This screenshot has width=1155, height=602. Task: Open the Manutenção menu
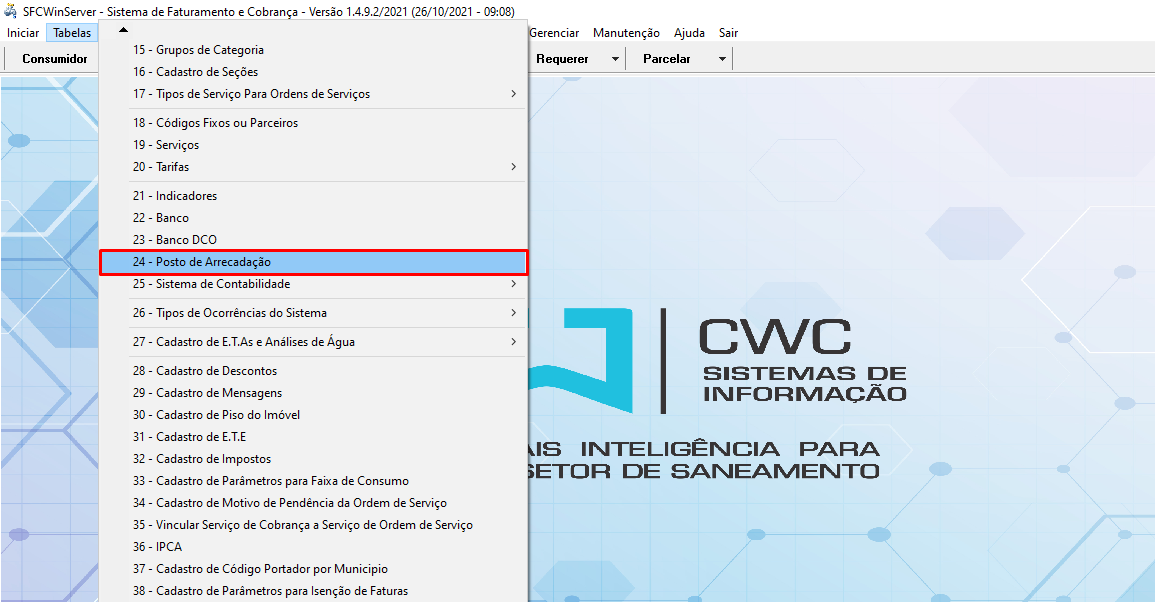626,33
